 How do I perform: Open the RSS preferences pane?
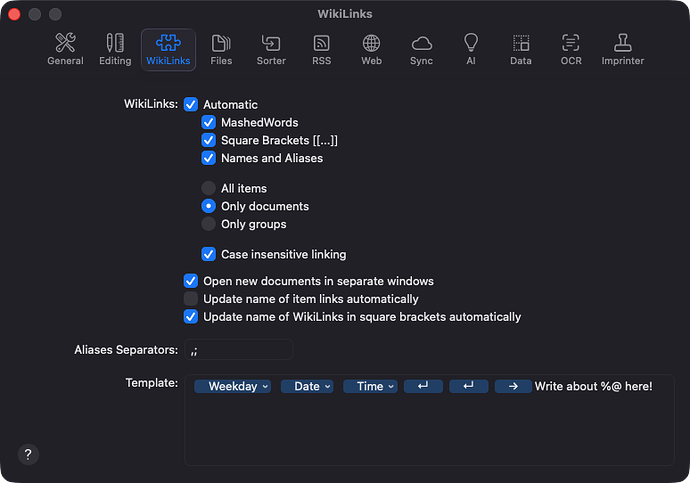pyautogui.click(x=321, y=49)
